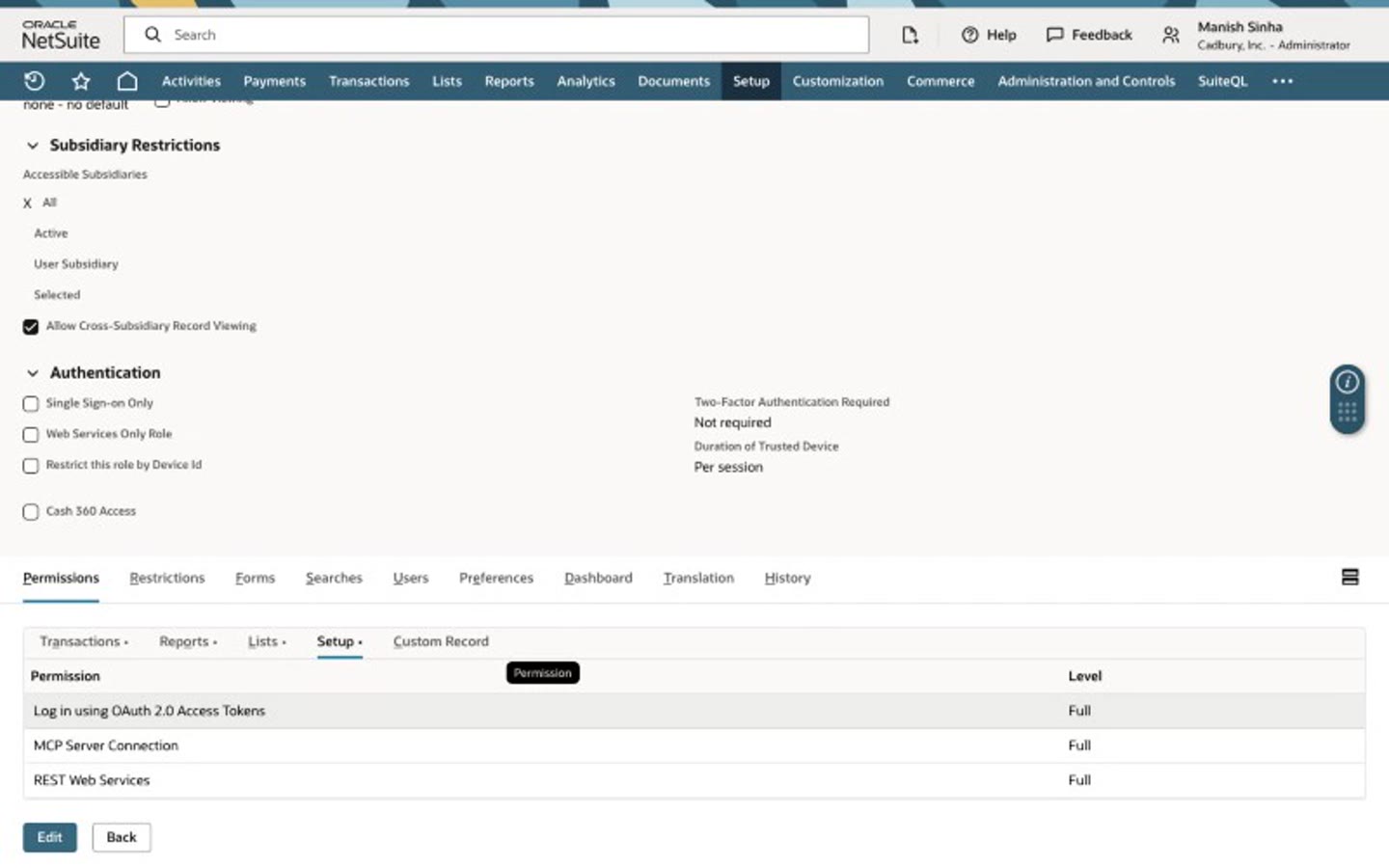Select the MCP Server Connection row
Screen dimensions: 1389x868
click(x=694, y=746)
